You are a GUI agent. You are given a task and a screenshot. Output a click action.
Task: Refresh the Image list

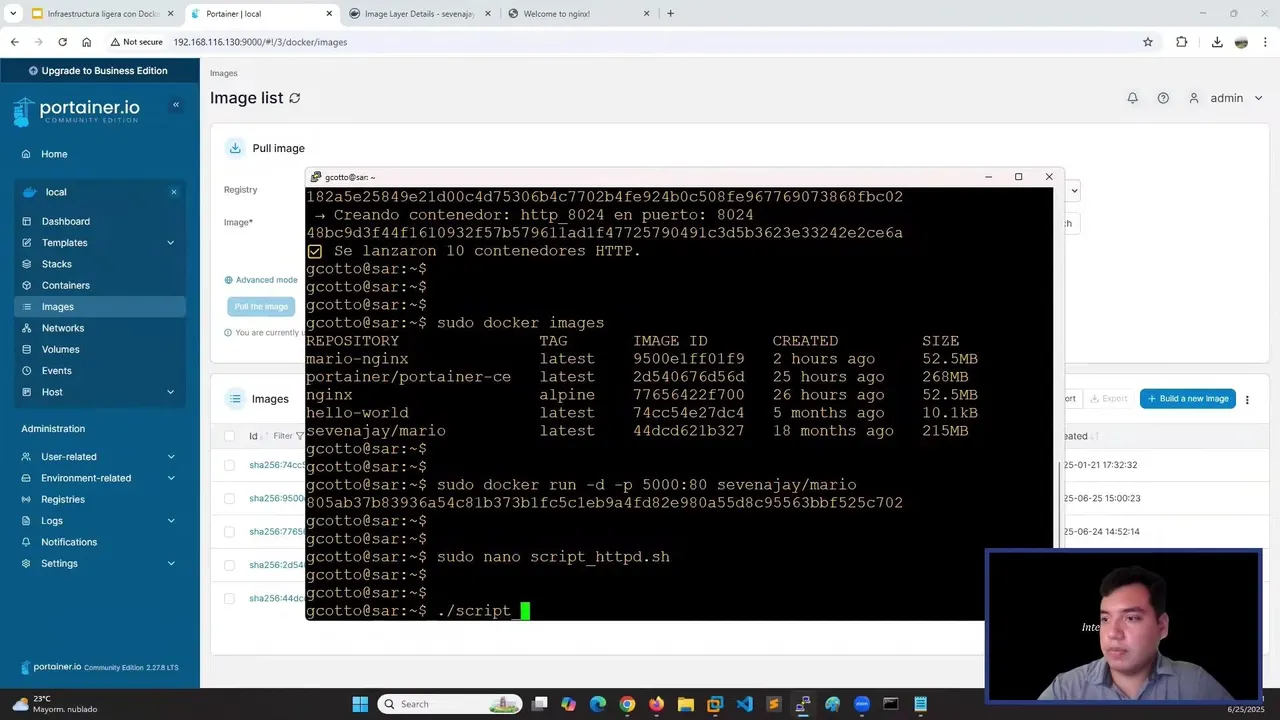click(294, 98)
